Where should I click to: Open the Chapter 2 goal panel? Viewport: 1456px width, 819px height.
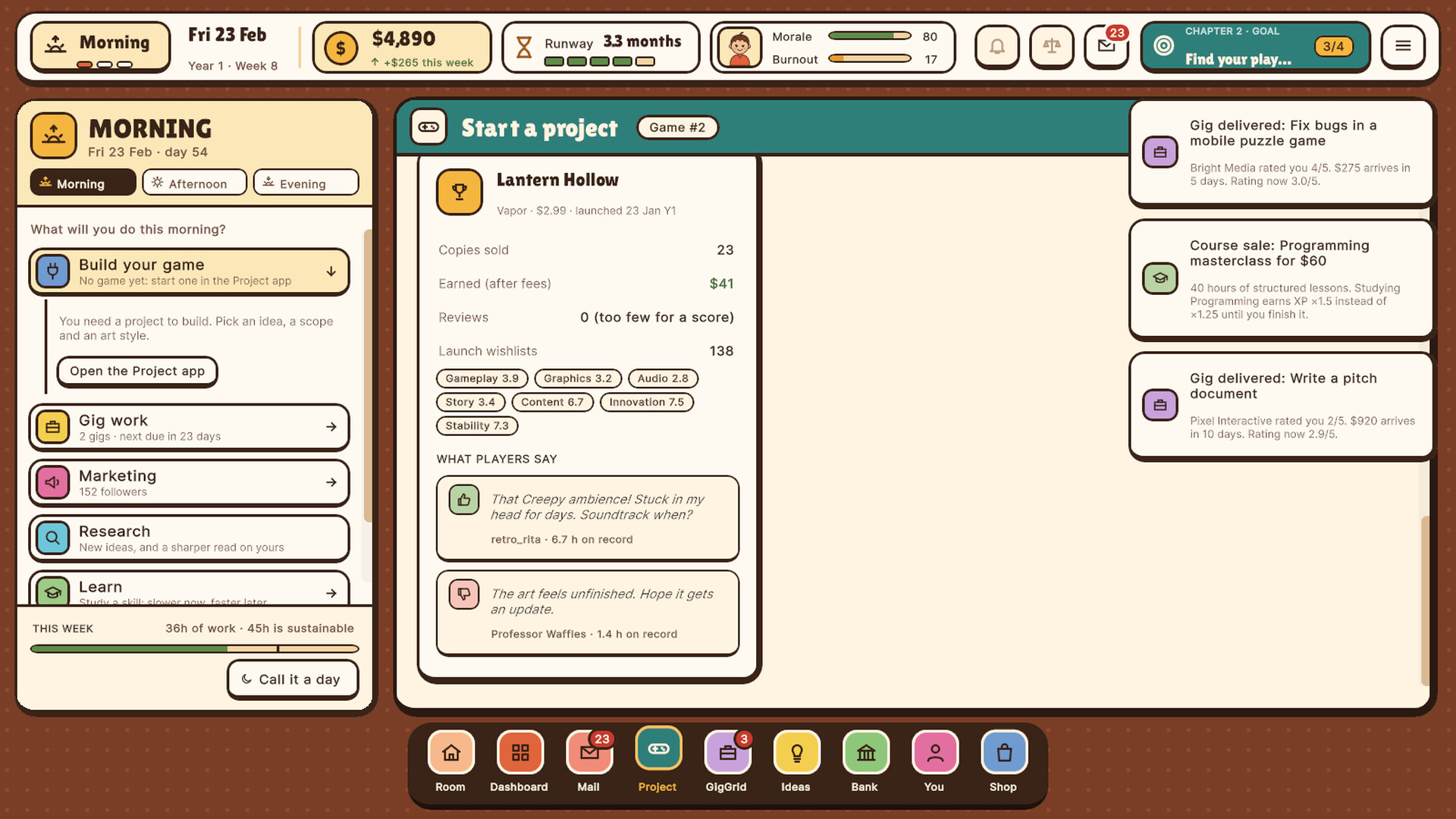[x=1255, y=46]
